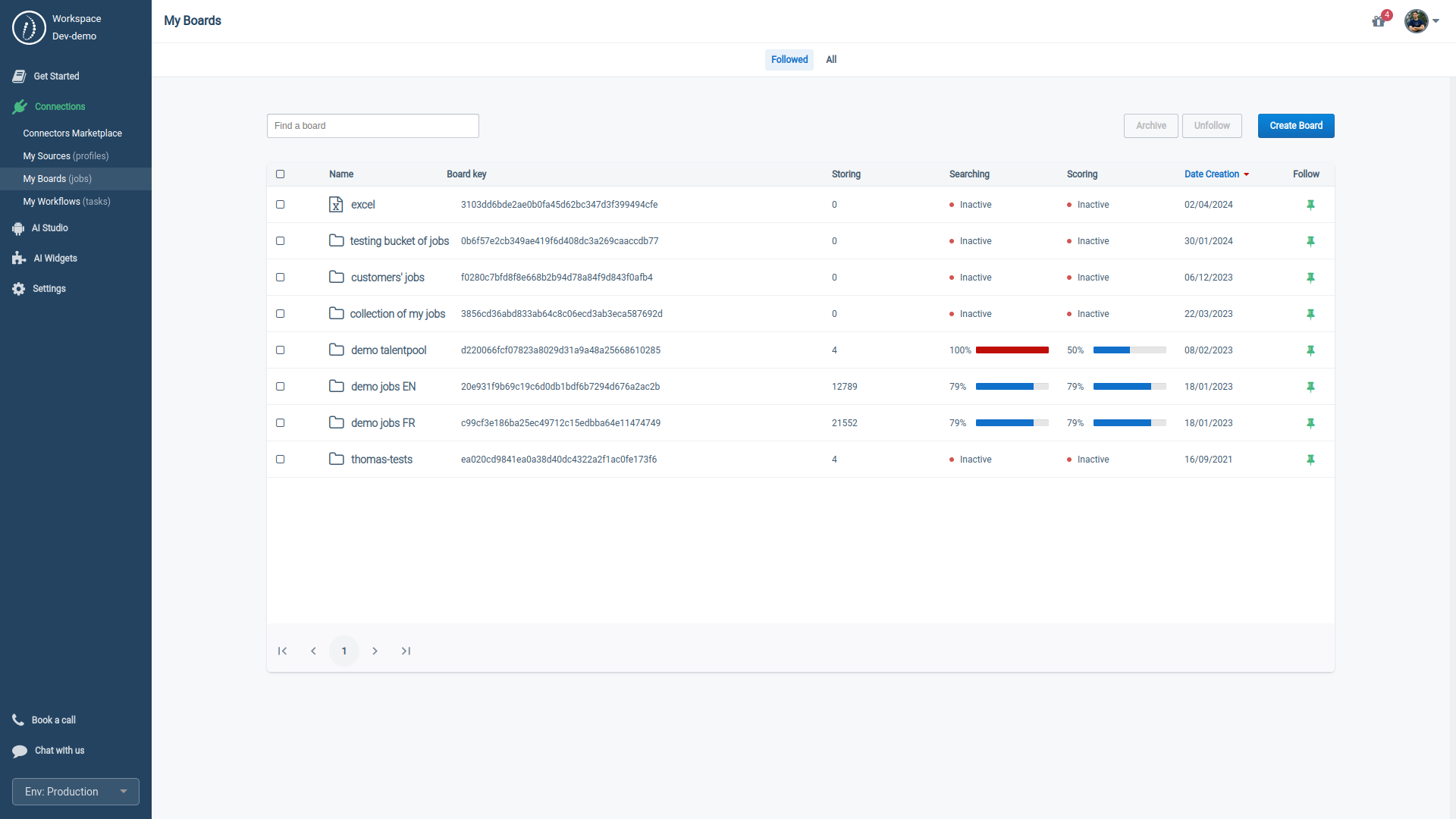Click the Excel file icon in the excel row
The width and height of the screenshot is (1456, 819).
coord(336,205)
